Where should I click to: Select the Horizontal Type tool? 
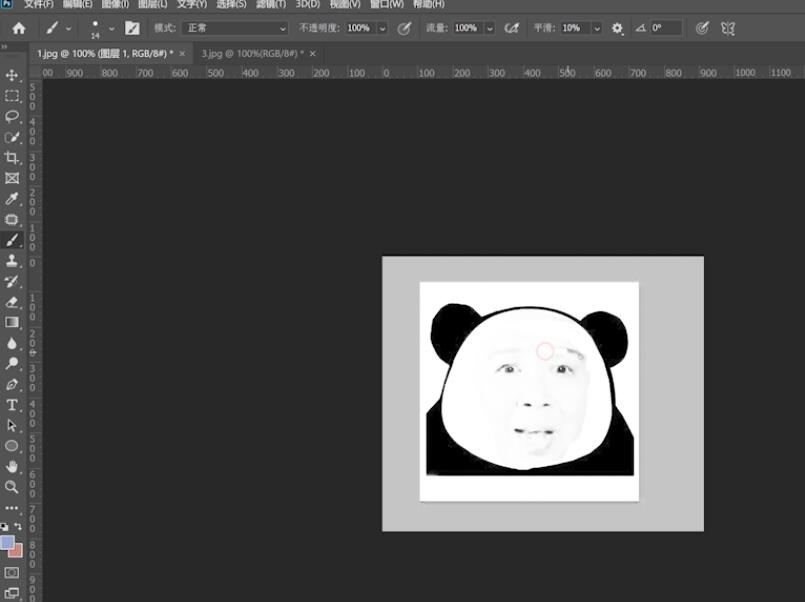[12, 405]
